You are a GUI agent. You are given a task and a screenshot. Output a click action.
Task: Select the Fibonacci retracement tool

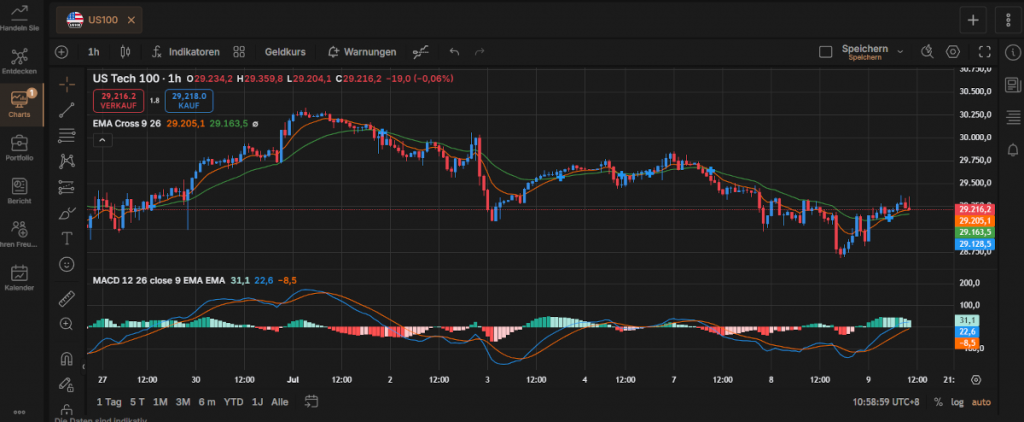(x=67, y=135)
